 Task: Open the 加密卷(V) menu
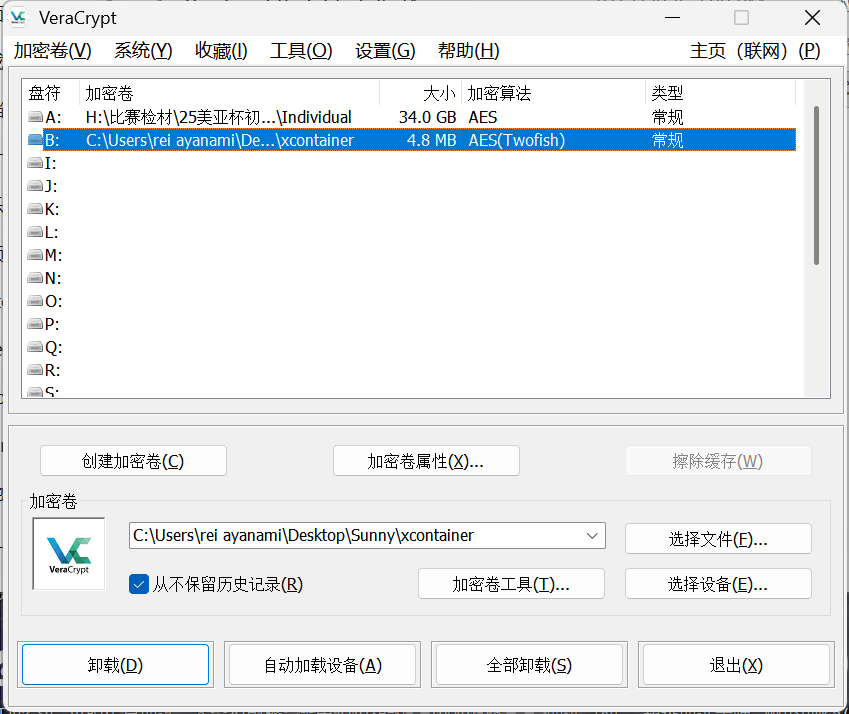click(53, 51)
